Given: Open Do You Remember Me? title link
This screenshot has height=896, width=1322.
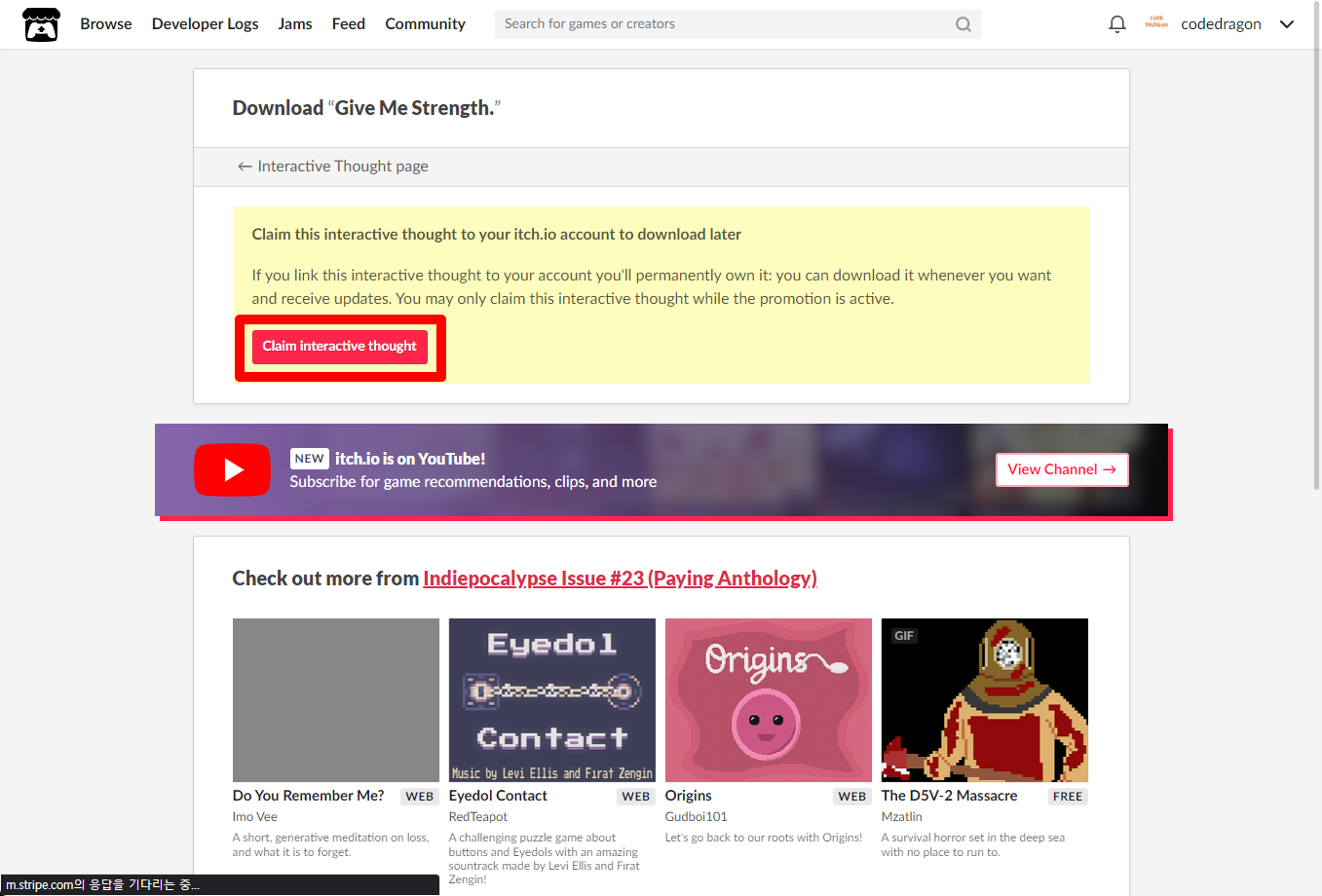Looking at the screenshot, I should (309, 796).
